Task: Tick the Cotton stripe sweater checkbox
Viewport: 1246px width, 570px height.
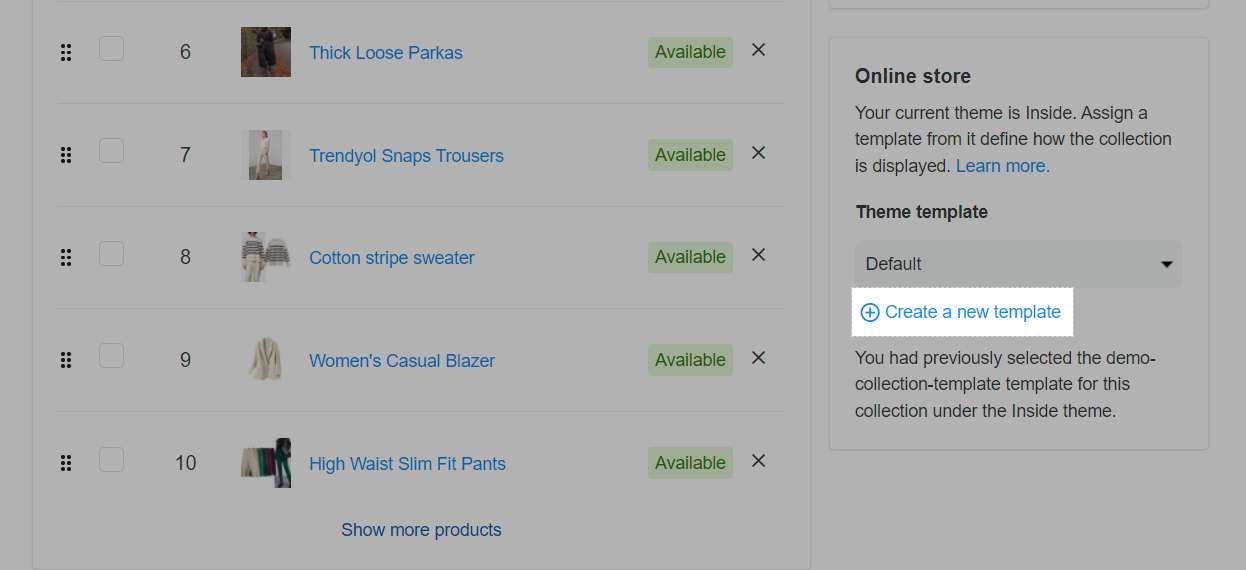Action: [x=111, y=253]
